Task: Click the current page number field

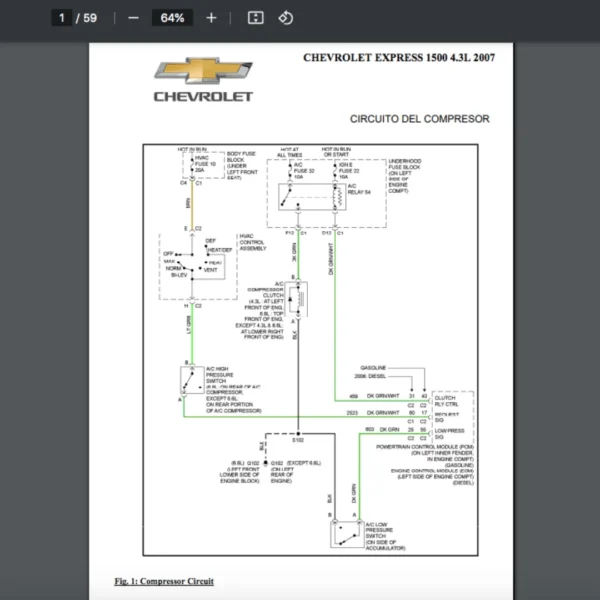Action: [62, 18]
